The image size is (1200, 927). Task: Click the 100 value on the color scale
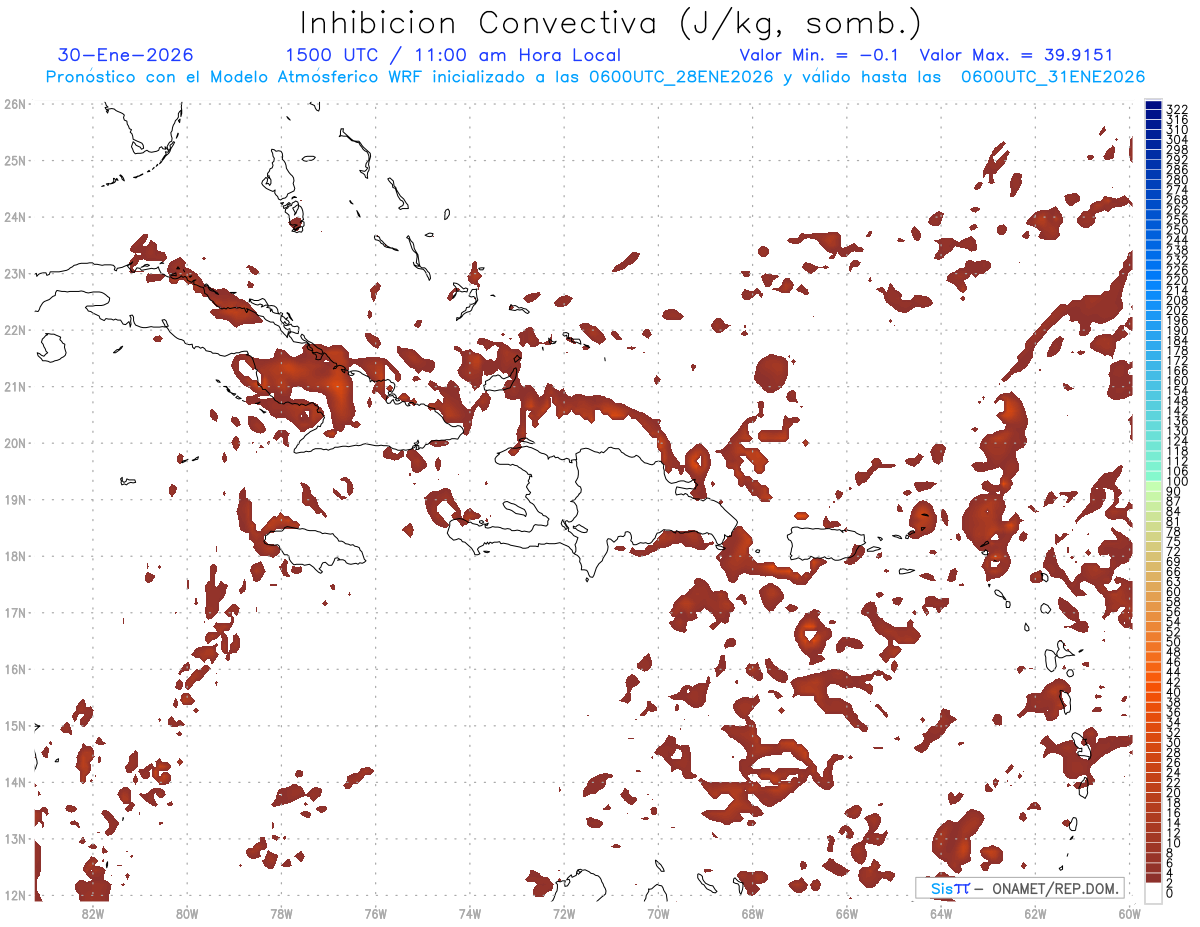pos(1176,482)
